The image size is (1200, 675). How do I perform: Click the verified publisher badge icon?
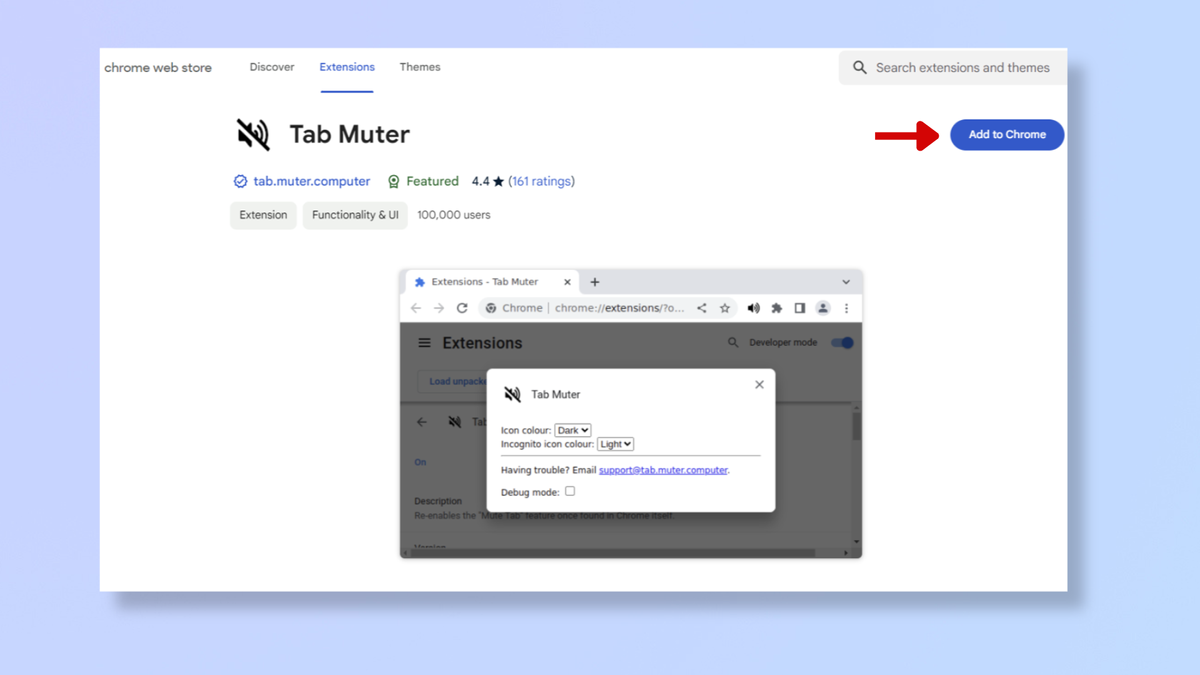tap(240, 181)
